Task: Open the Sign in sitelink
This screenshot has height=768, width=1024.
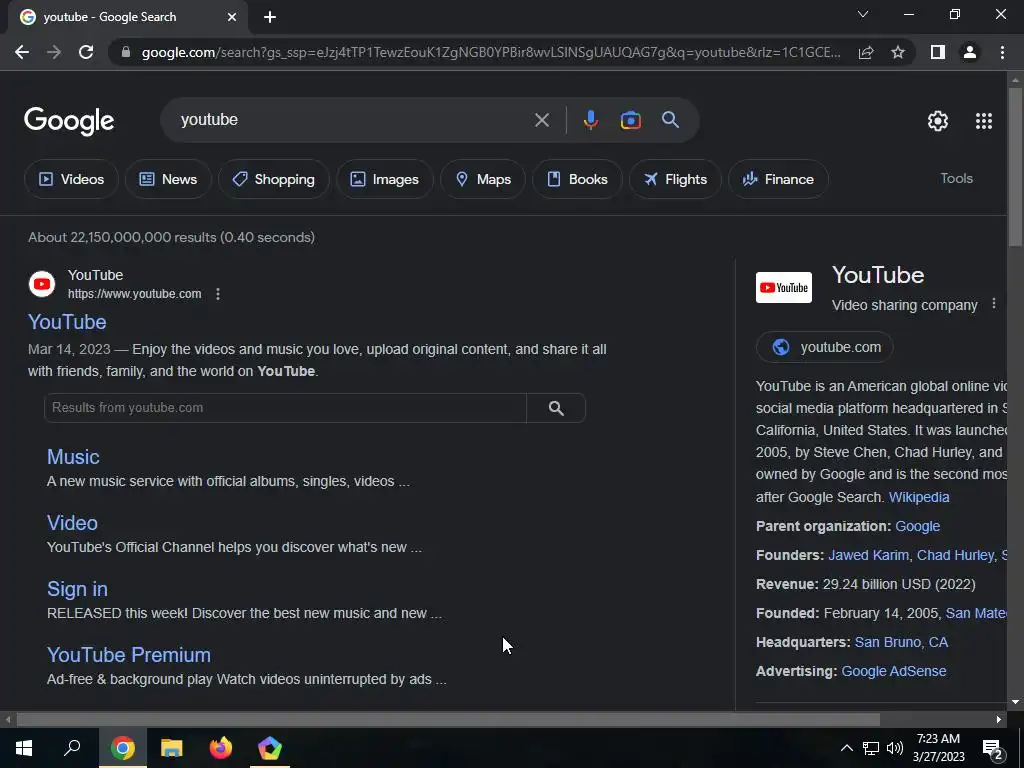Action: [x=77, y=589]
